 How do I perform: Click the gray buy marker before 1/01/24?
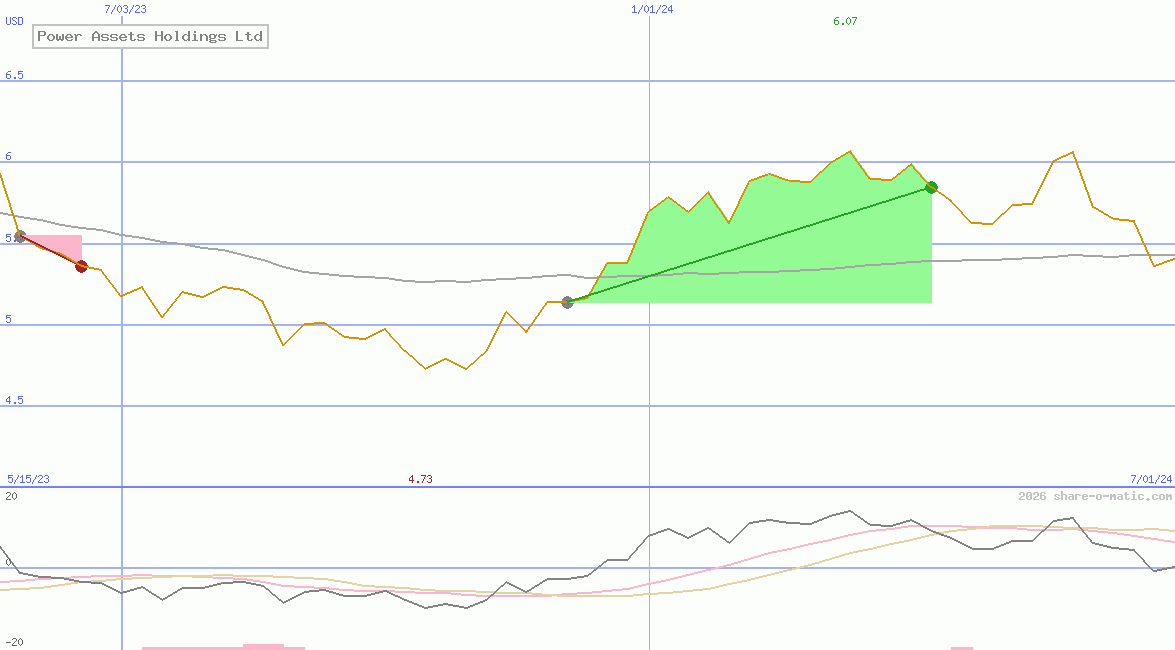567,302
